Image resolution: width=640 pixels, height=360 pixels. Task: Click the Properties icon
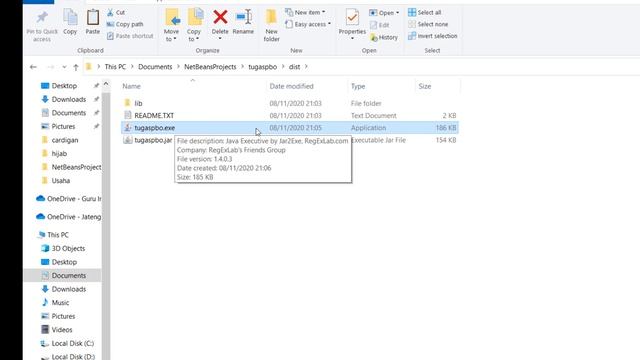pyautogui.click(x=352, y=18)
